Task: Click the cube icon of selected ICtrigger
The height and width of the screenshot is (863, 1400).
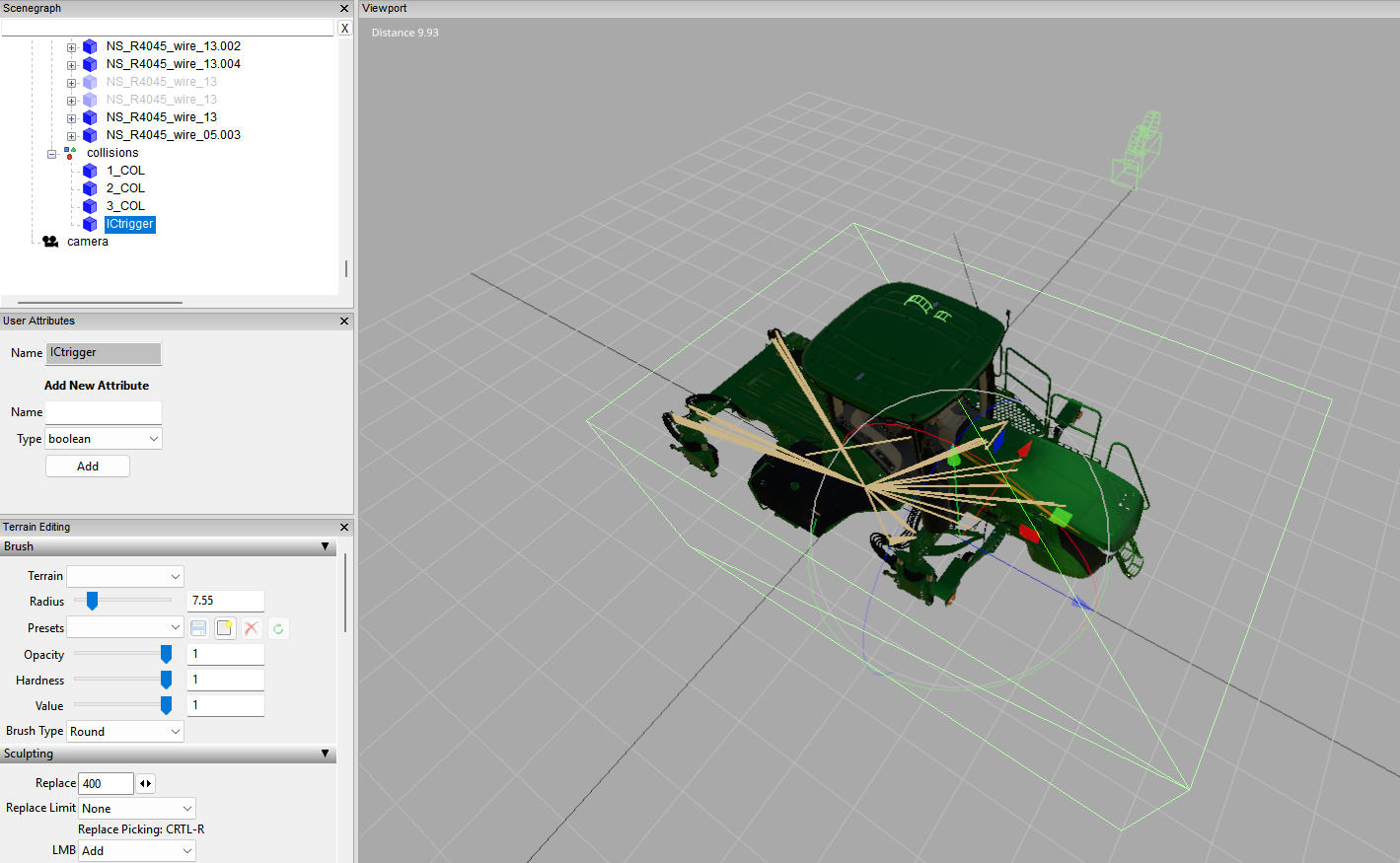Action: (x=90, y=224)
